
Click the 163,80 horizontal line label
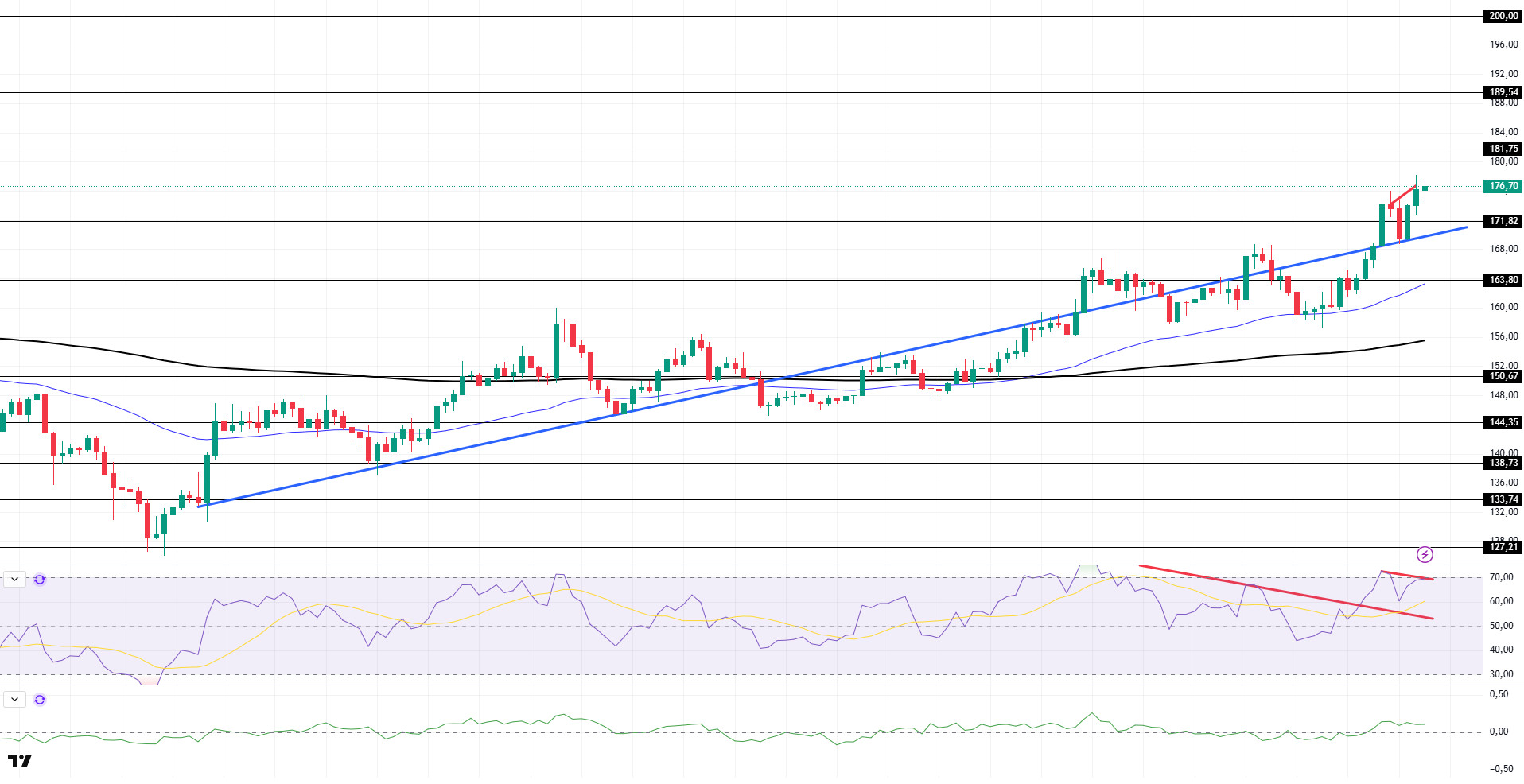tap(1503, 280)
